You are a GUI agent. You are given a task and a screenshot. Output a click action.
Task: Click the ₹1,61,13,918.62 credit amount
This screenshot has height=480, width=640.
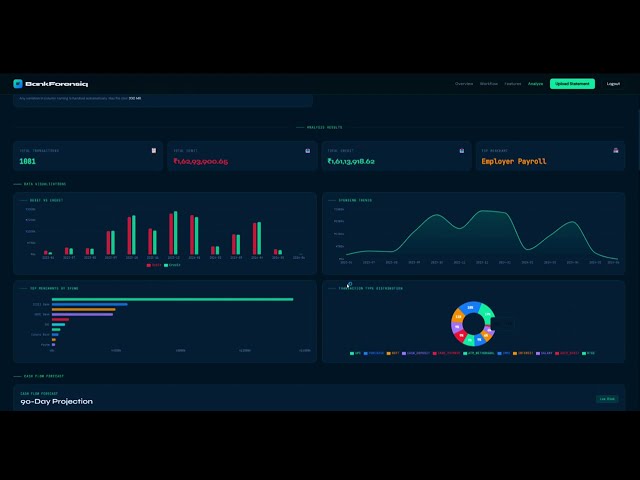point(351,161)
